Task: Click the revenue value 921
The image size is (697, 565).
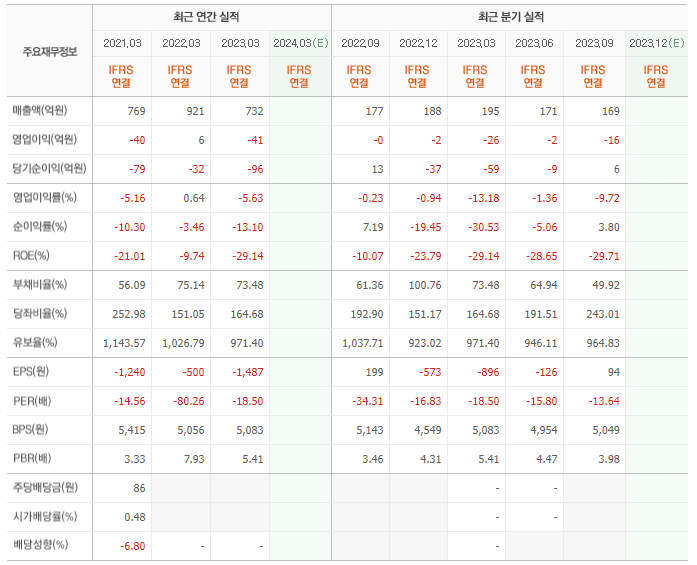Action: click(195, 111)
